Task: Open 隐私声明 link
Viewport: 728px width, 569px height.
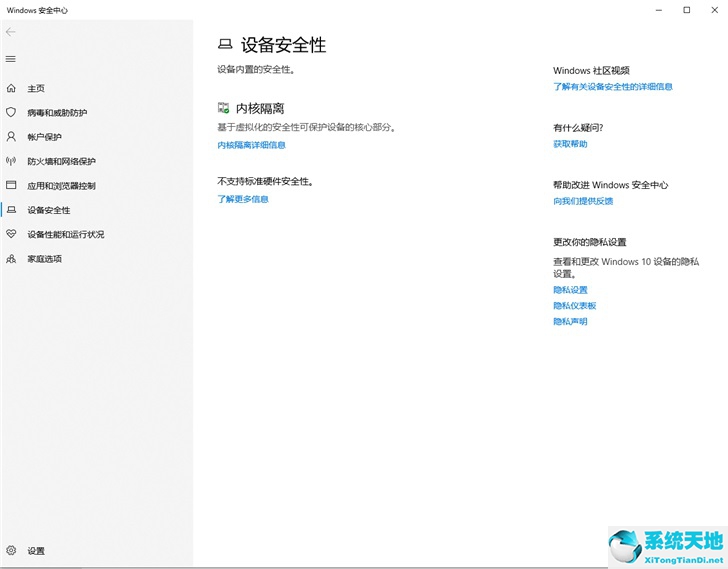Action: (570, 322)
